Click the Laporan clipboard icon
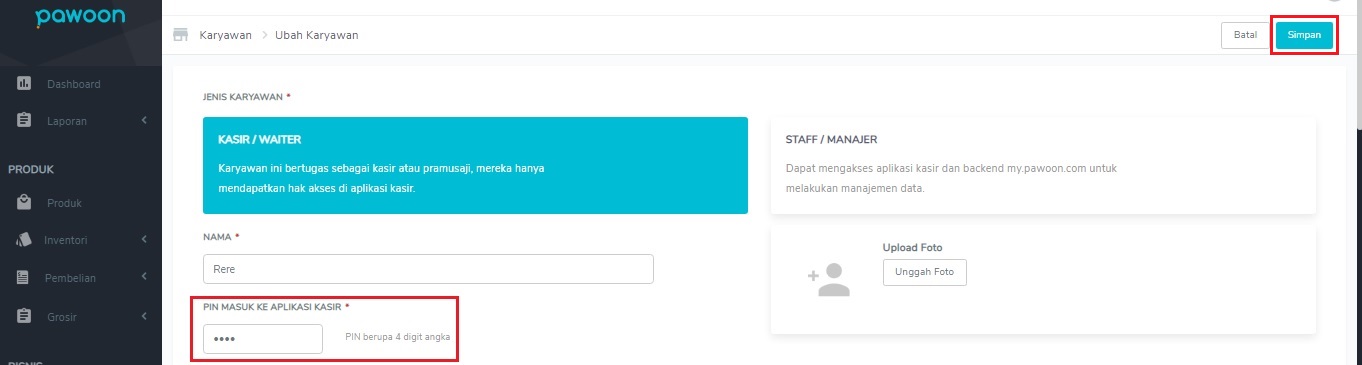The image size is (1362, 365). click(x=25, y=121)
